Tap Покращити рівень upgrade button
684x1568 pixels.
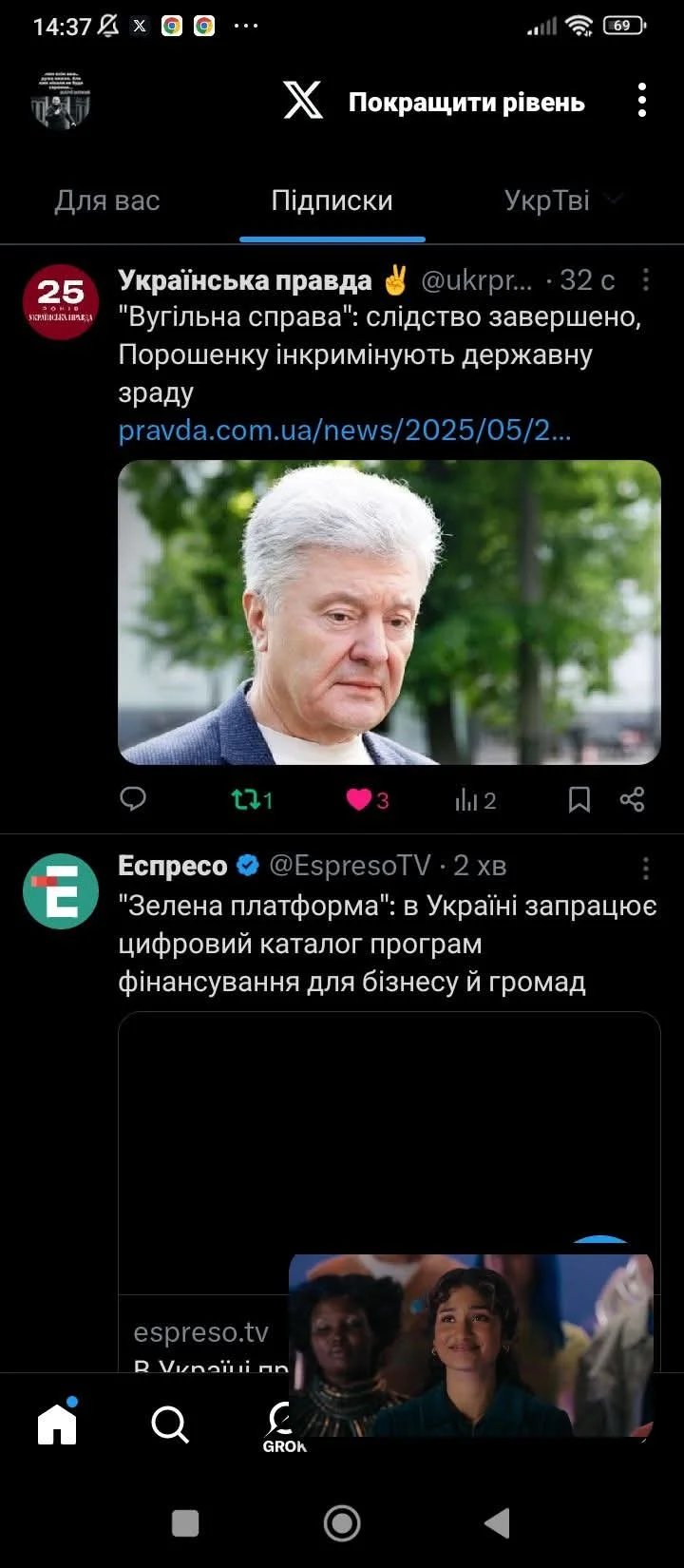click(466, 102)
